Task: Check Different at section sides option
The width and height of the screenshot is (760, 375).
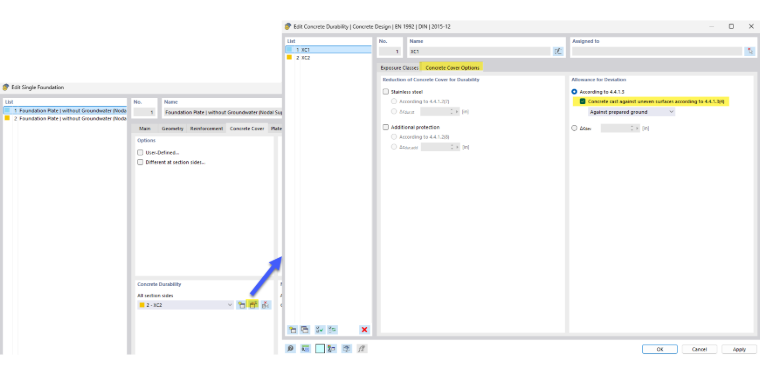Action: (x=140, y=162)
